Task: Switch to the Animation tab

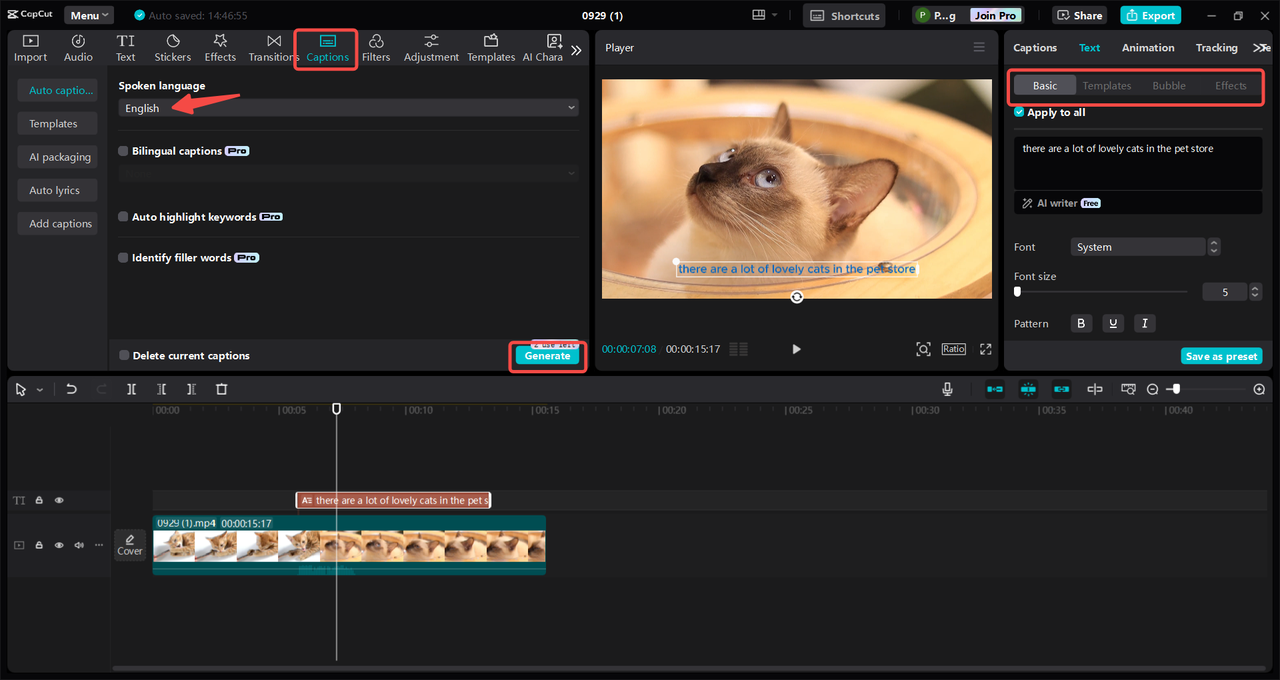Action: 1148,48
